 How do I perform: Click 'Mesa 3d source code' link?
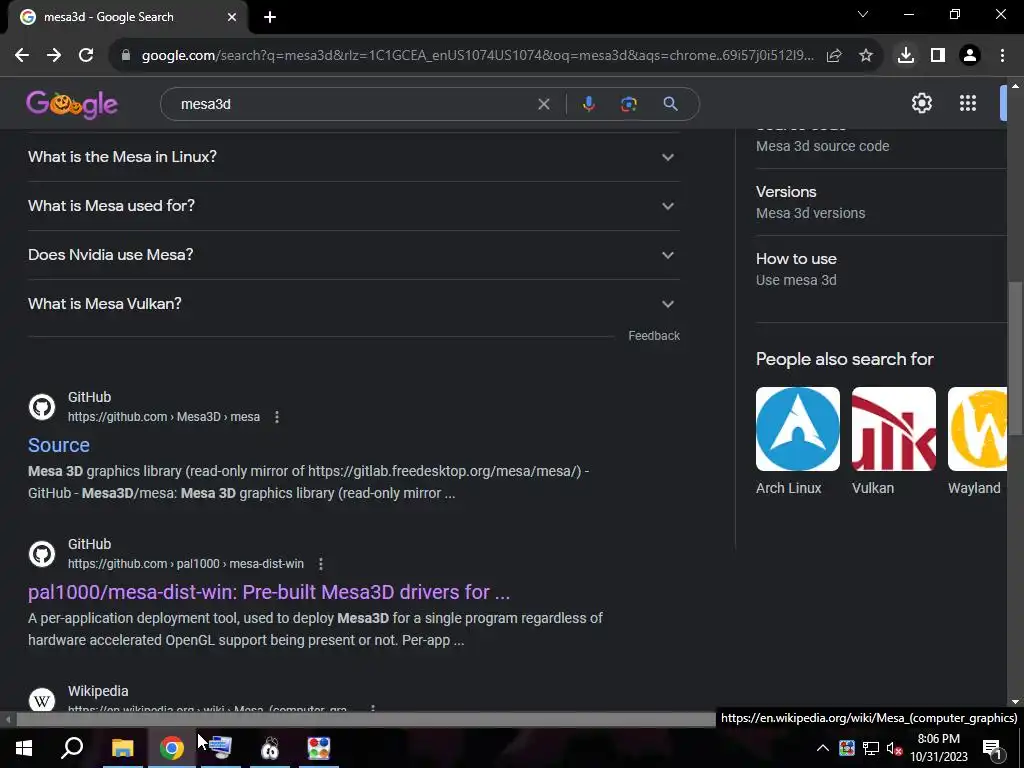coord(823,146)
